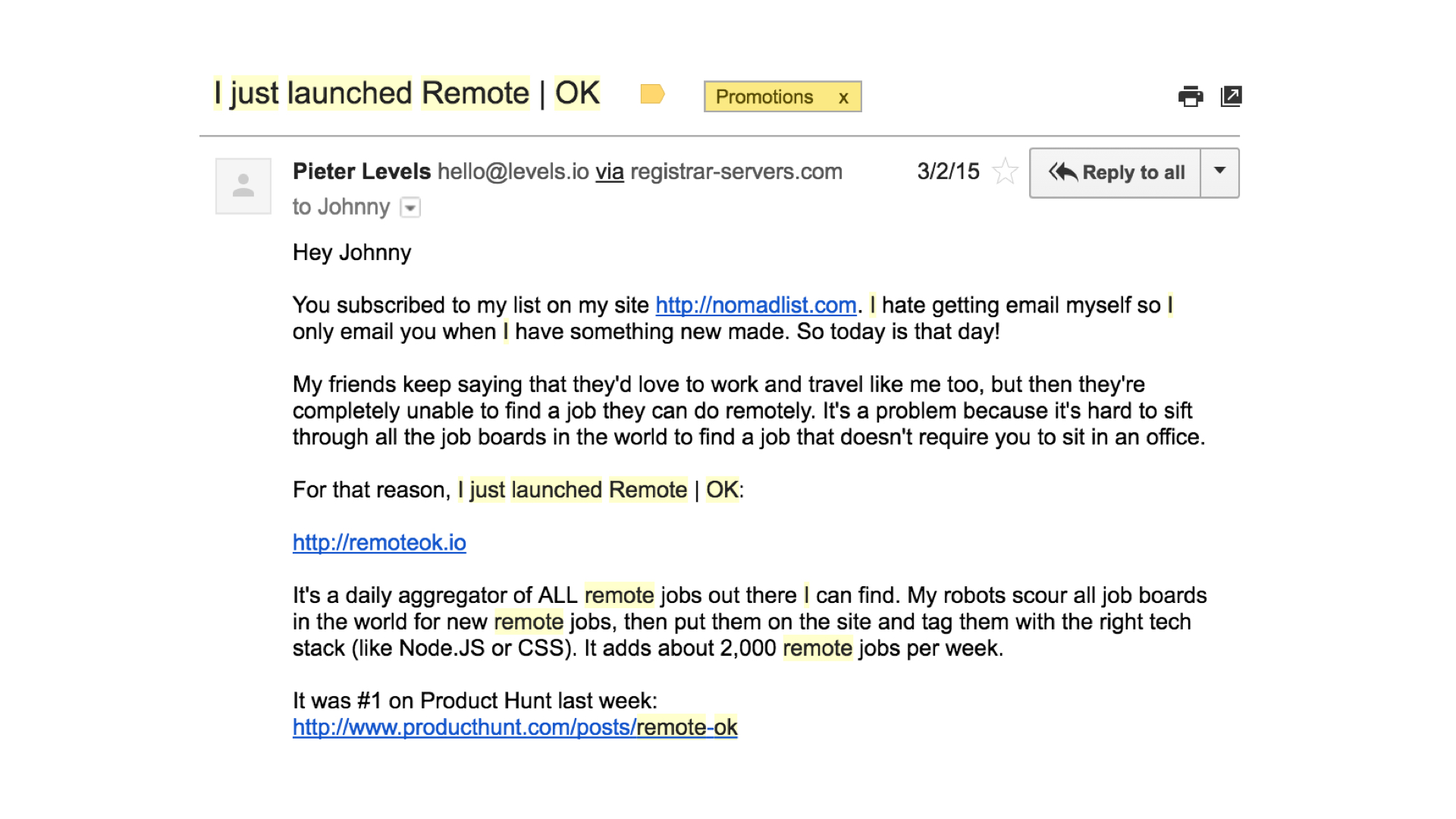Click the hello@levels.io email address

(513, 171)
